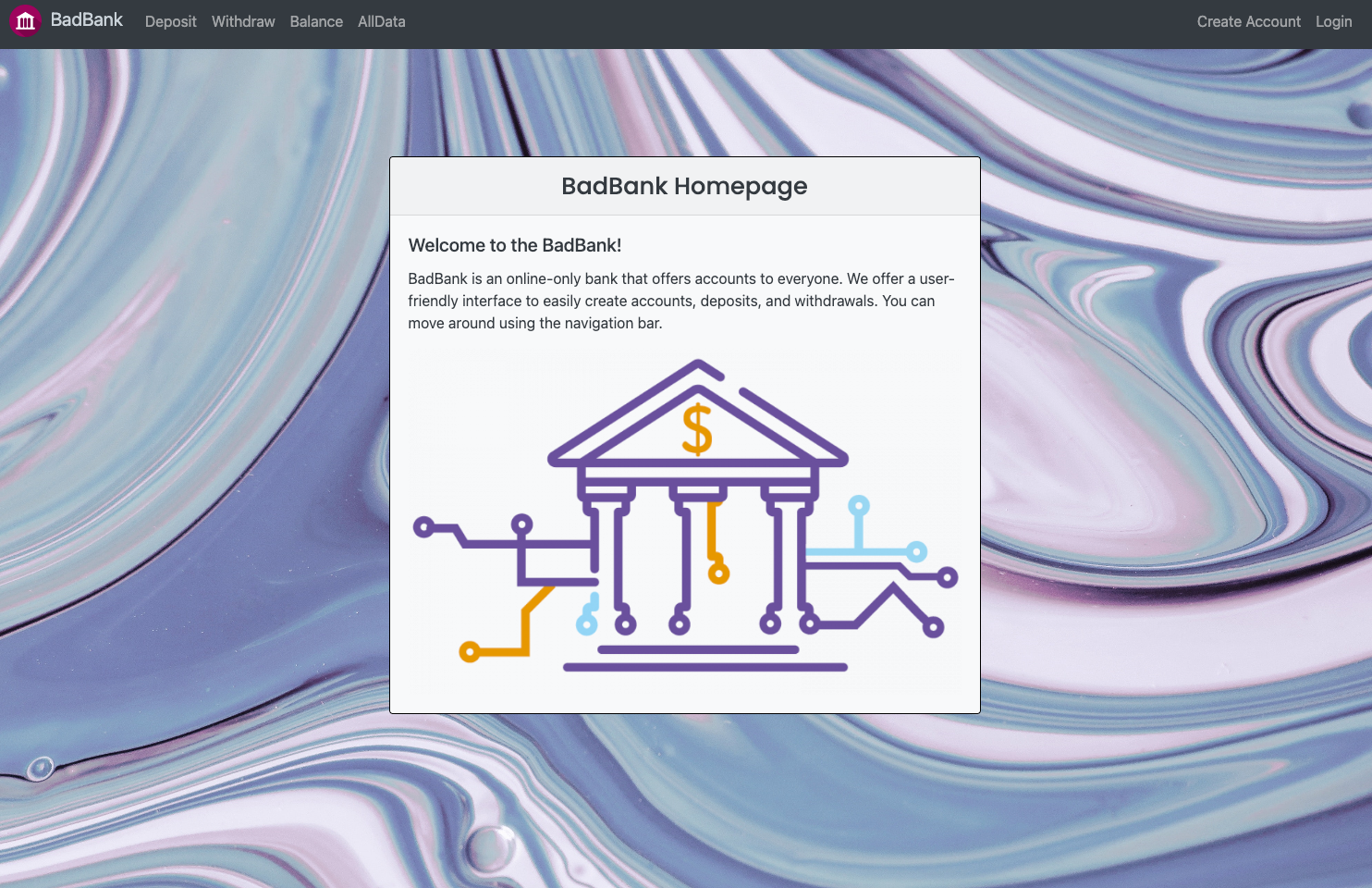Open the Withdraw page
Image resolution: width=1372 pixels, height=888 pixels.
(x=242, y=21)
